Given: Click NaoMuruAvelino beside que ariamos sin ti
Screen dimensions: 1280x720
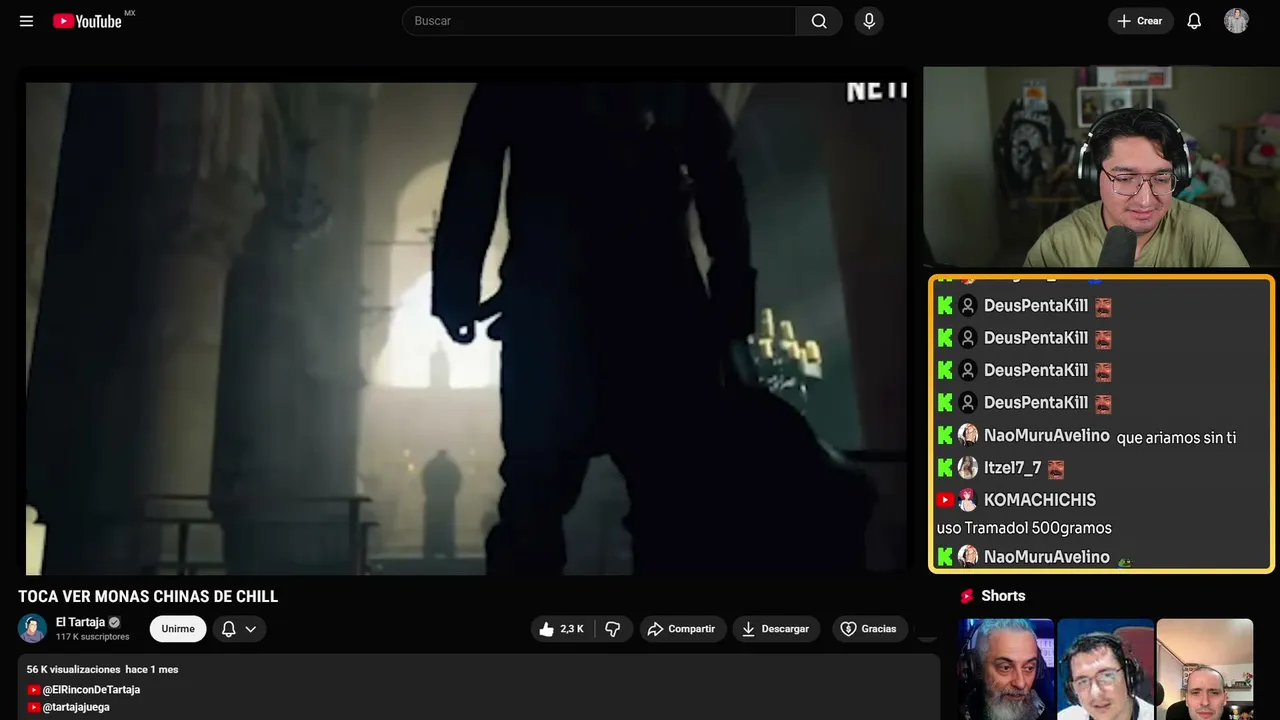Looking at the screenshot, I should point(1046,436).
